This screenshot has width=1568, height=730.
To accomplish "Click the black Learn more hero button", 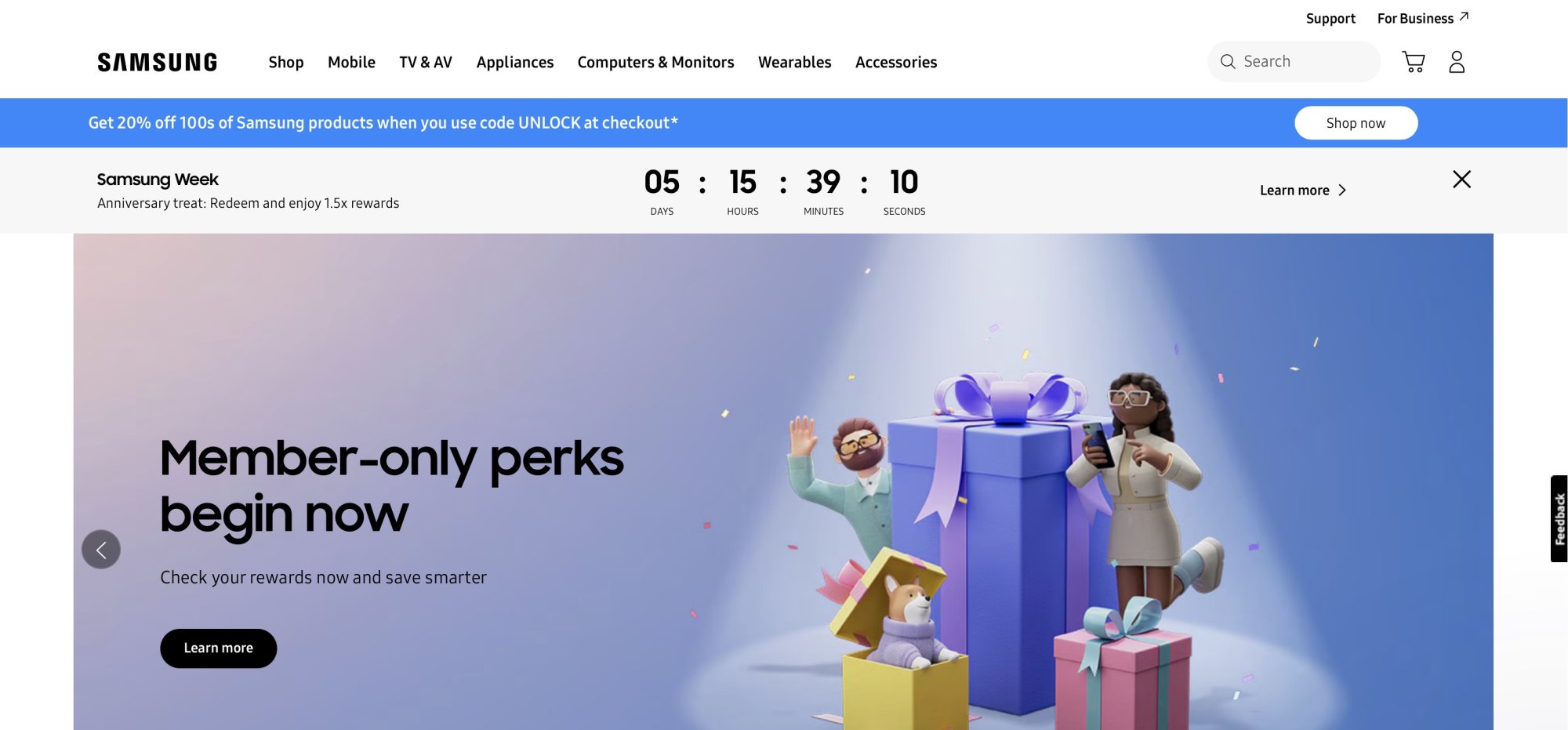I will click(219, 648).
